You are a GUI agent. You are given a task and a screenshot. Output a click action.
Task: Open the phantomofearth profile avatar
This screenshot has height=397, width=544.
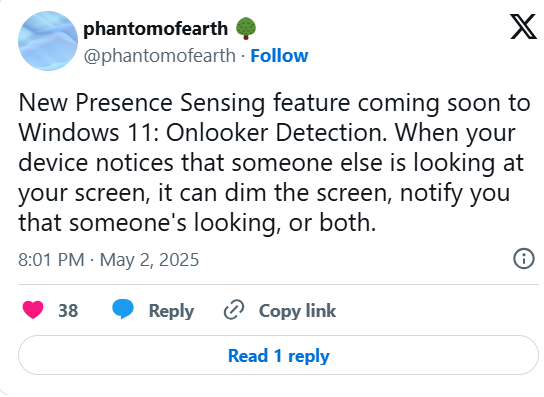48,41
